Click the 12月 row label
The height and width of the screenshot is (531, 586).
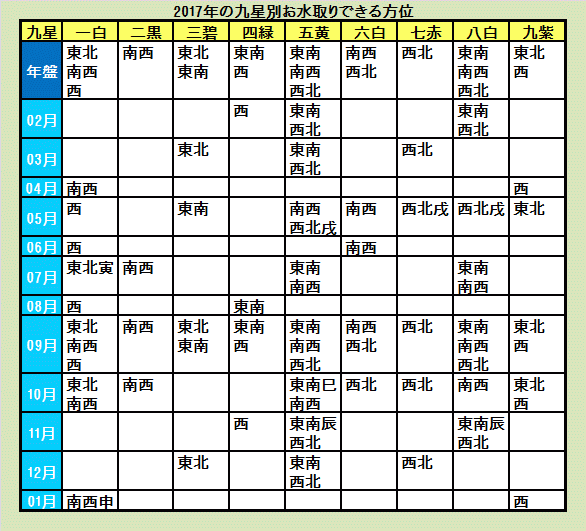click(41, 471)
